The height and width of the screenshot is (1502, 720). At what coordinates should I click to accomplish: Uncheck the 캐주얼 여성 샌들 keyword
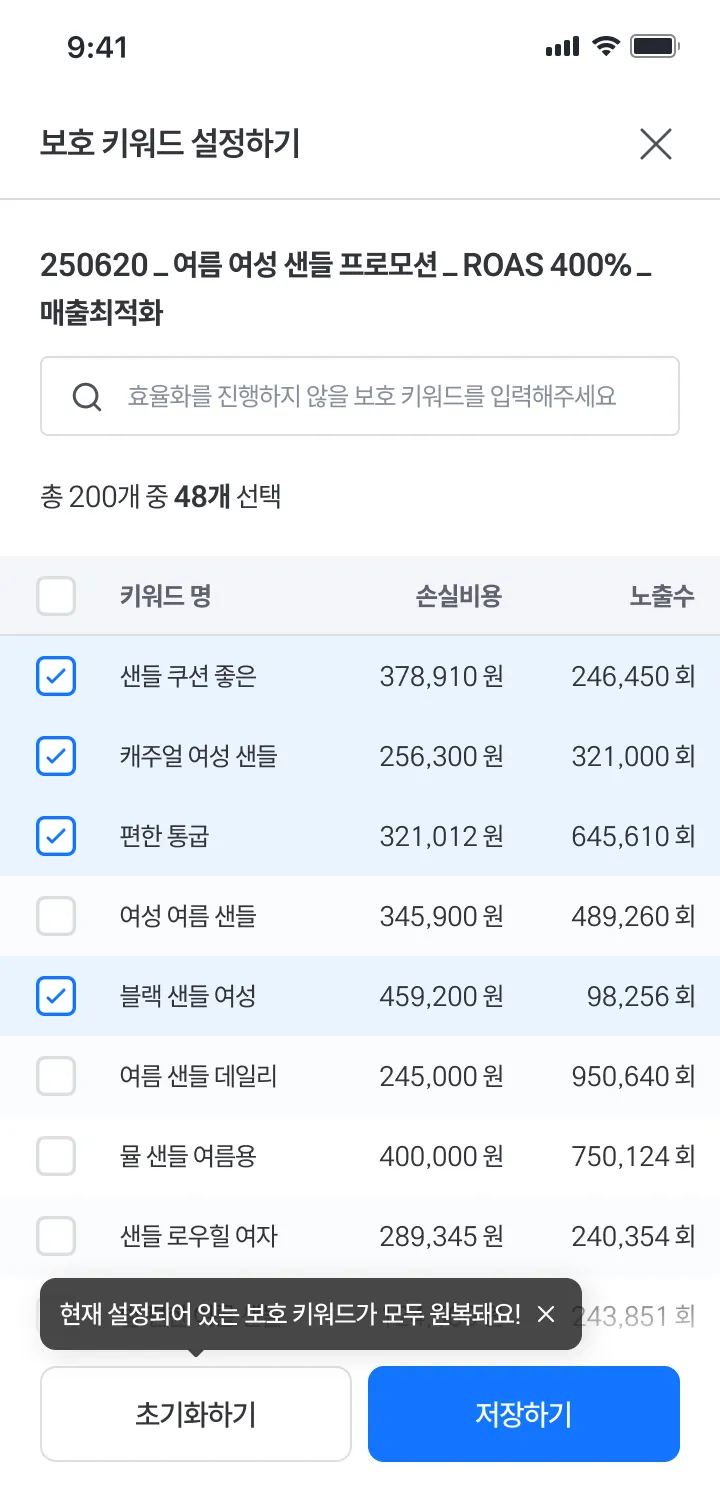(56, 757)
